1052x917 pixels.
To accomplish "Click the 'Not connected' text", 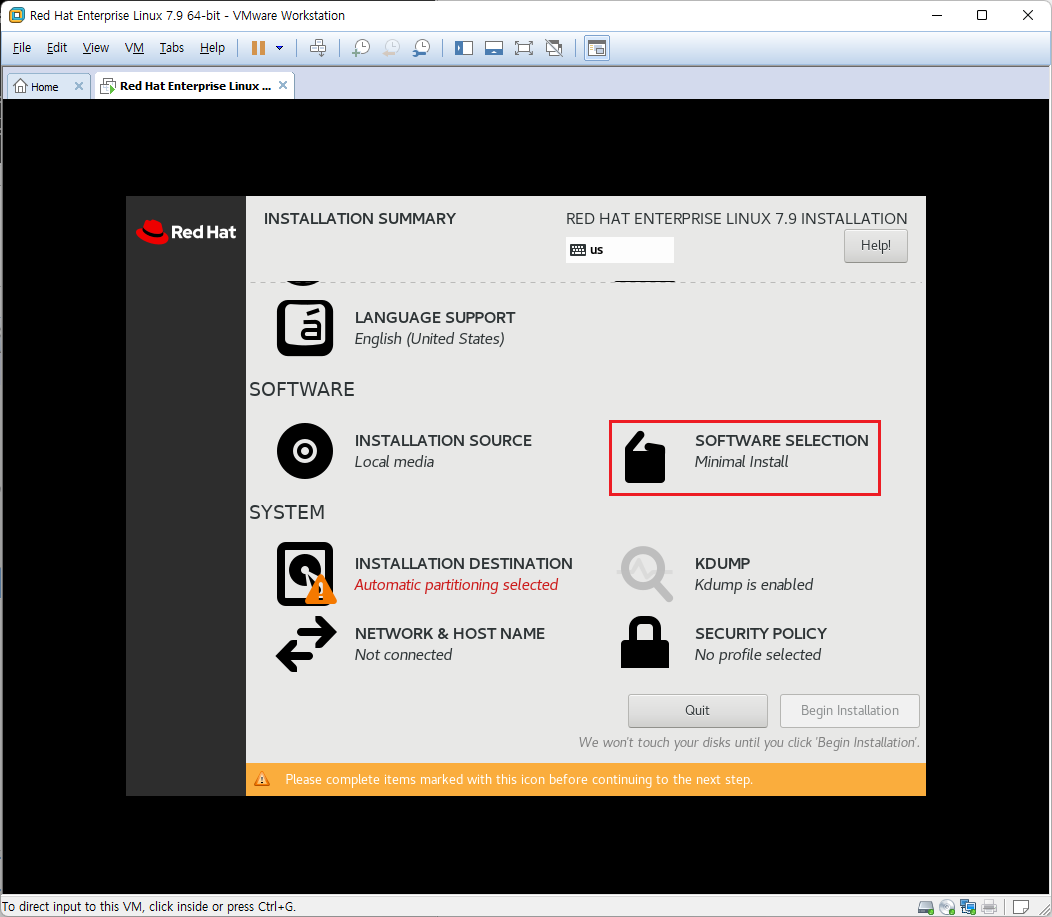I will click(x=403, y=655).
